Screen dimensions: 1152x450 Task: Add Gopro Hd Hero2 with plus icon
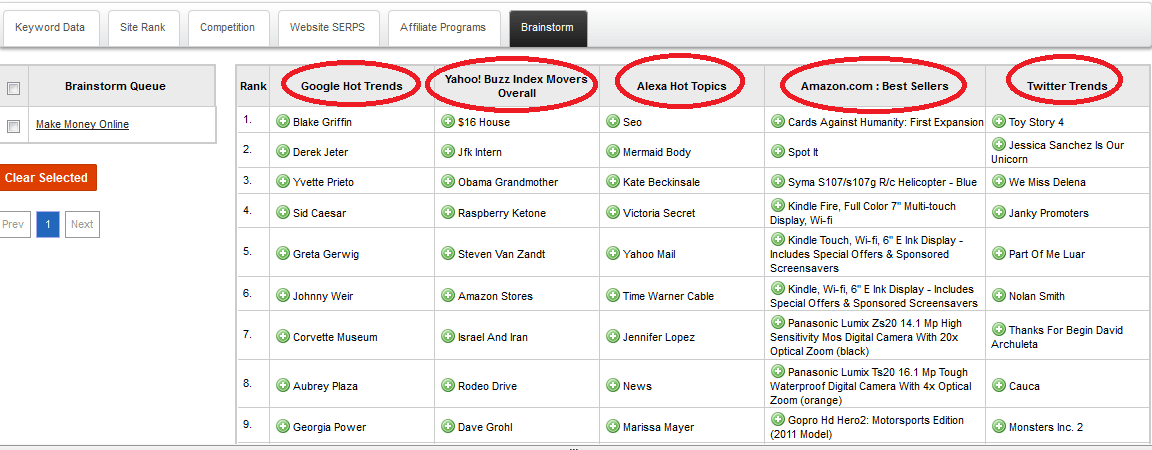(x=777, y=419)
